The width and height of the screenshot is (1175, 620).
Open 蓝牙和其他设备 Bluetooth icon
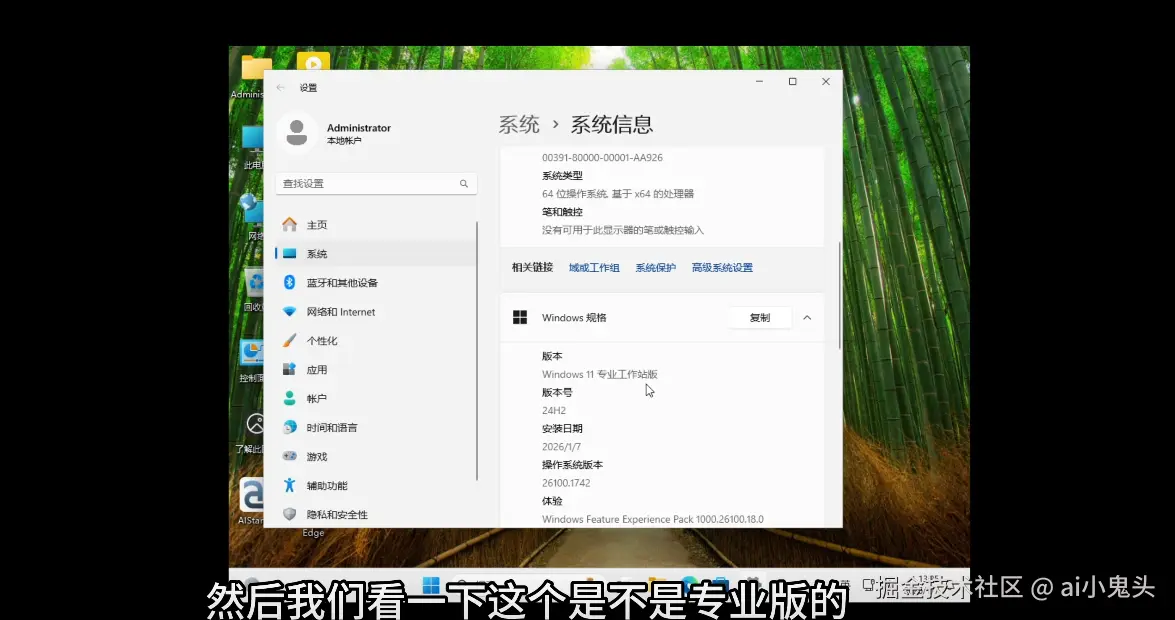coord(289,283)
